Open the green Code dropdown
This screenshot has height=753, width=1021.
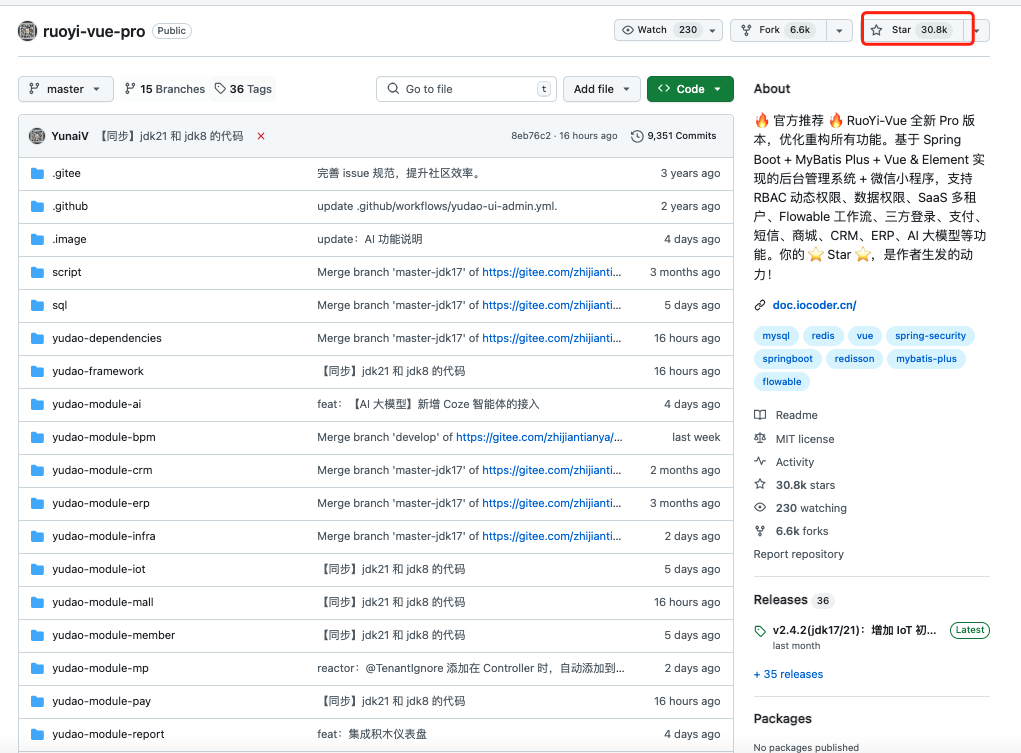pyautogui.click(x=690, y=88)
